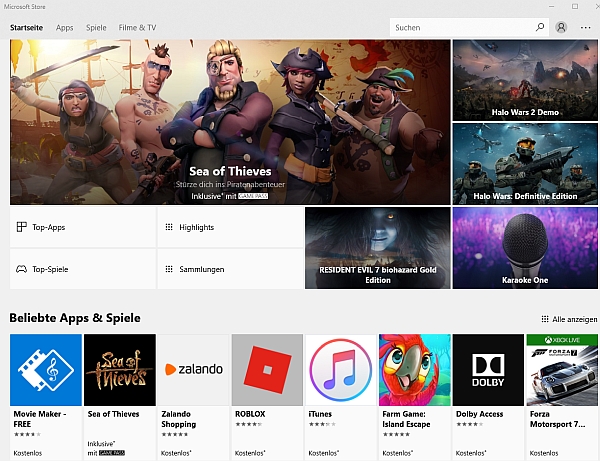600x461 pixels.
Task: Open the Farm Game parrot icon
Action: [x=415, y=370]
